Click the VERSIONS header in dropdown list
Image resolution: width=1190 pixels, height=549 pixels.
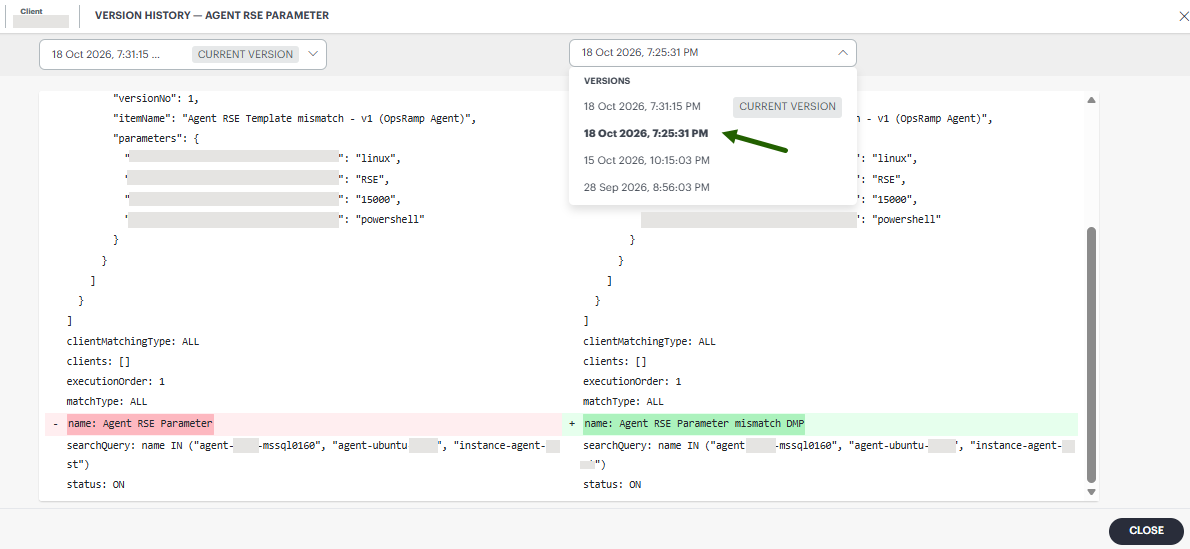[606, 80]
